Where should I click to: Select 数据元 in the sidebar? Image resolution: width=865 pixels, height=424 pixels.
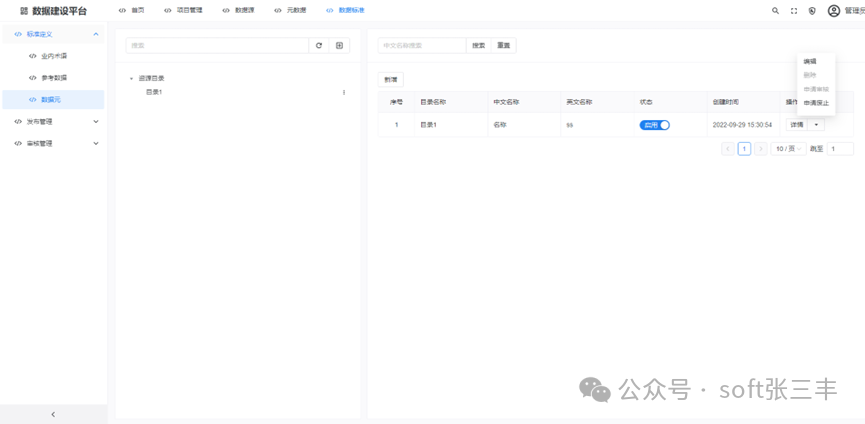[x=54, y=100]
